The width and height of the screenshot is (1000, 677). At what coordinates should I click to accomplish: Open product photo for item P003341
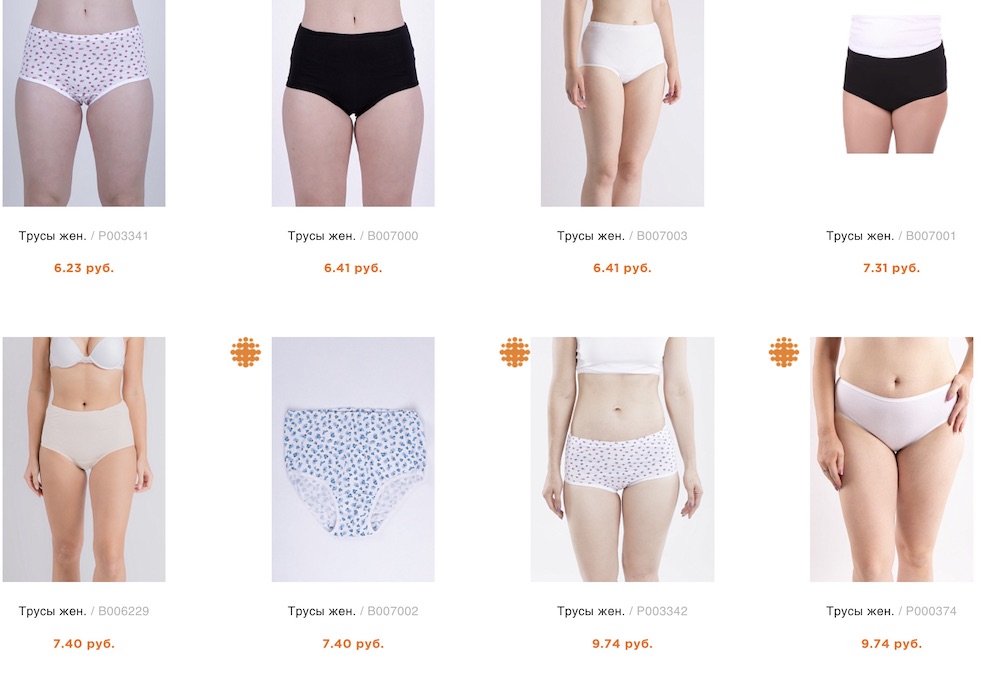tap(84, 103)
